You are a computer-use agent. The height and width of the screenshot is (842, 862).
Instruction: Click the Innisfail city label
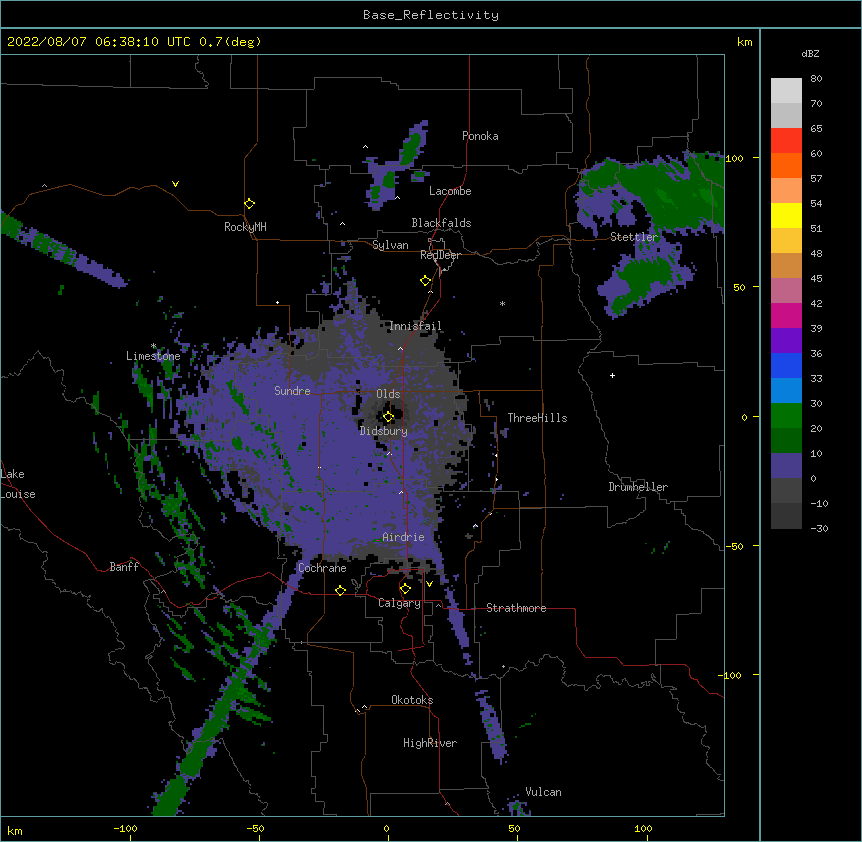click(415, 326)
